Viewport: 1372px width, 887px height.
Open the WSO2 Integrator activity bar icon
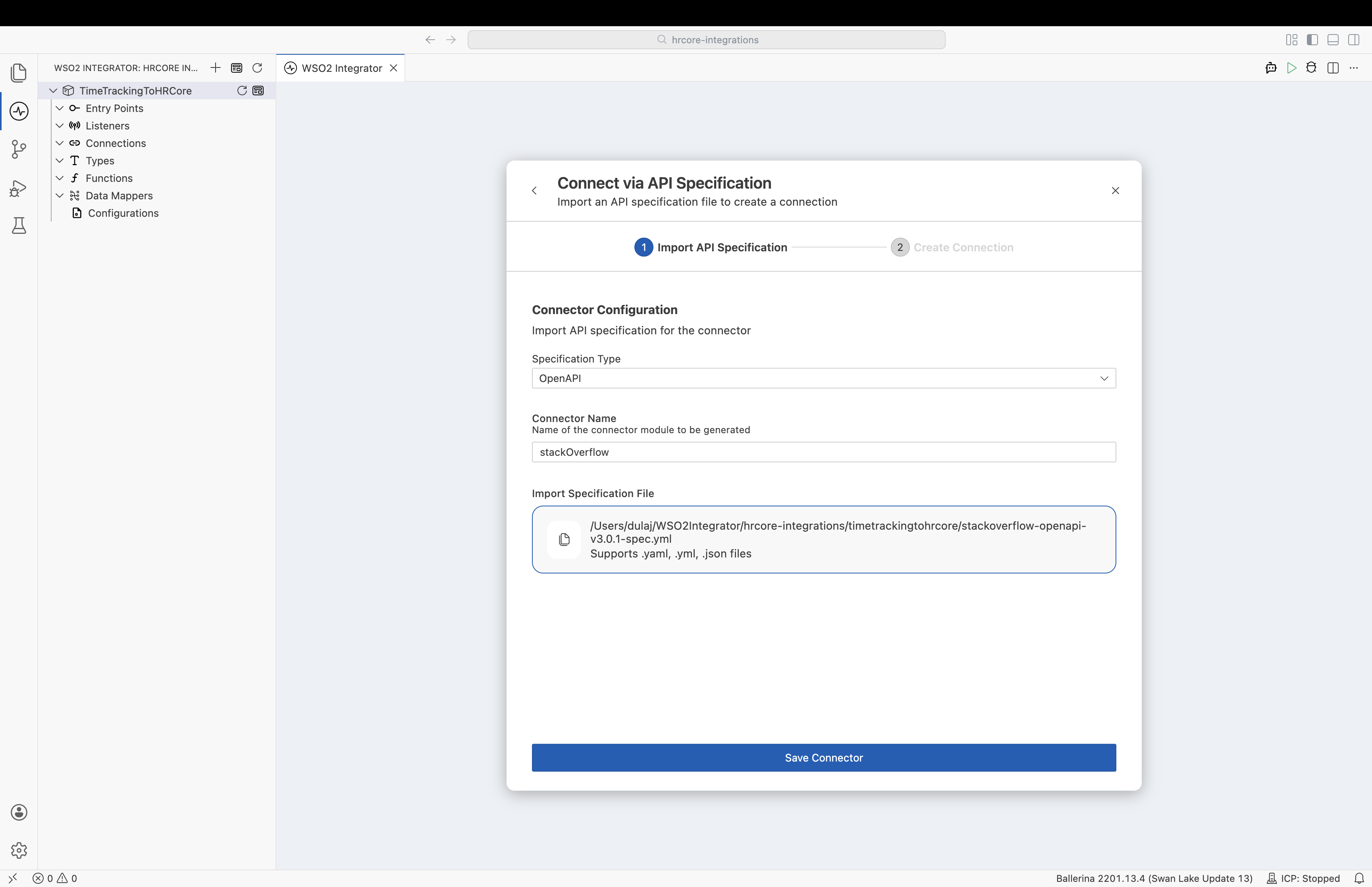coord(19,111)
